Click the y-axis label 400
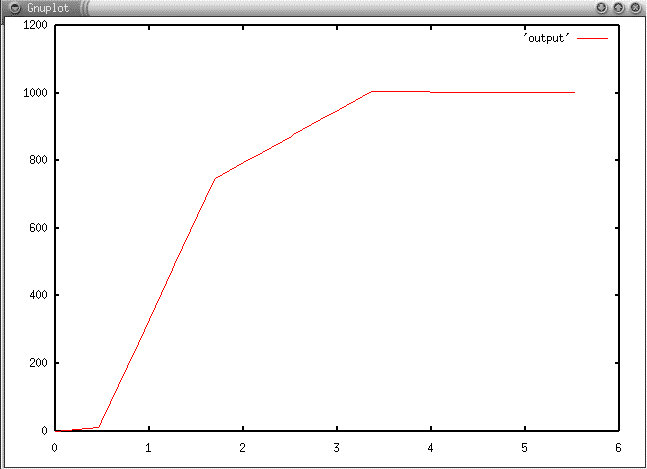Viewport: 647px width, 469px height. (x=38, y=295)
